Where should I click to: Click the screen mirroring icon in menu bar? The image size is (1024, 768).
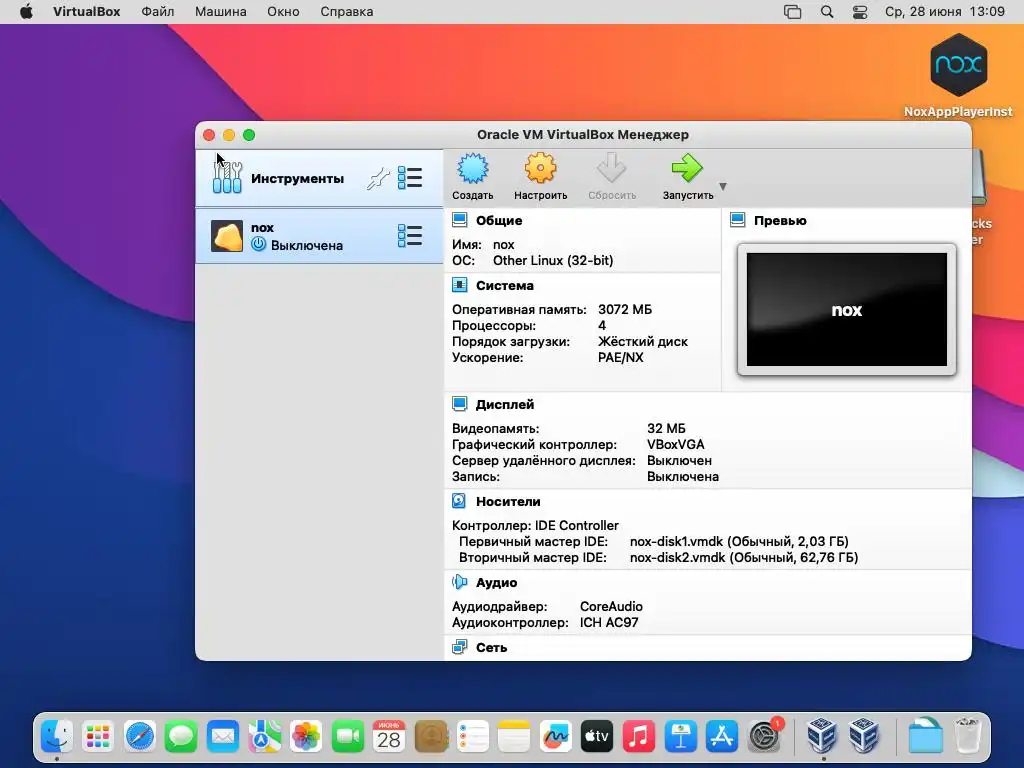pyautogui.click(x=792, y=12)
